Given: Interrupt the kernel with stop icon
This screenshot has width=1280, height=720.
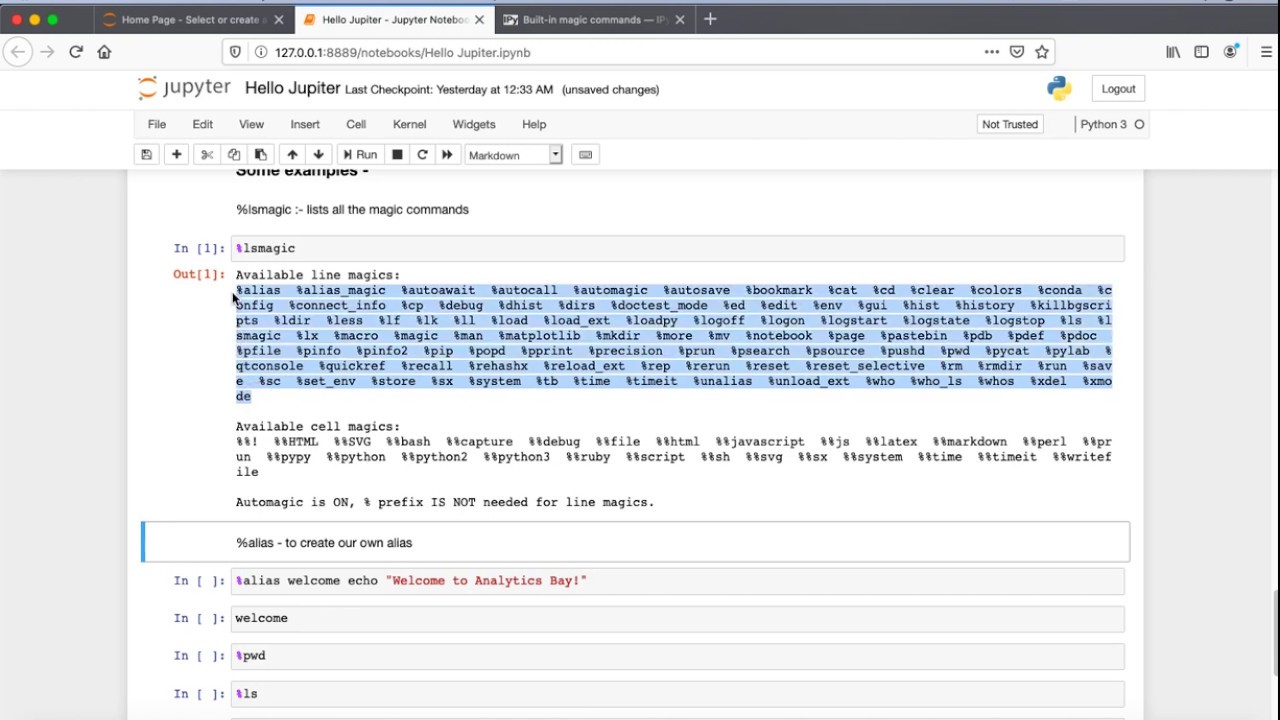Looking at the screenshot, I should click(397, 155).
